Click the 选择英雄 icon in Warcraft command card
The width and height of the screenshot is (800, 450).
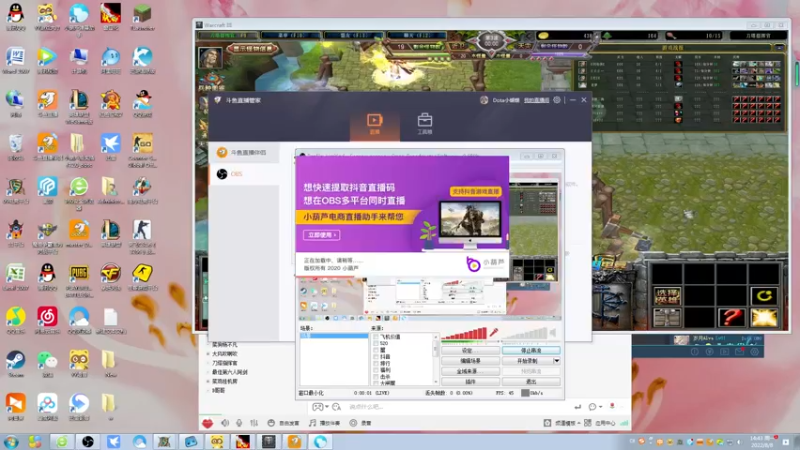666,295
